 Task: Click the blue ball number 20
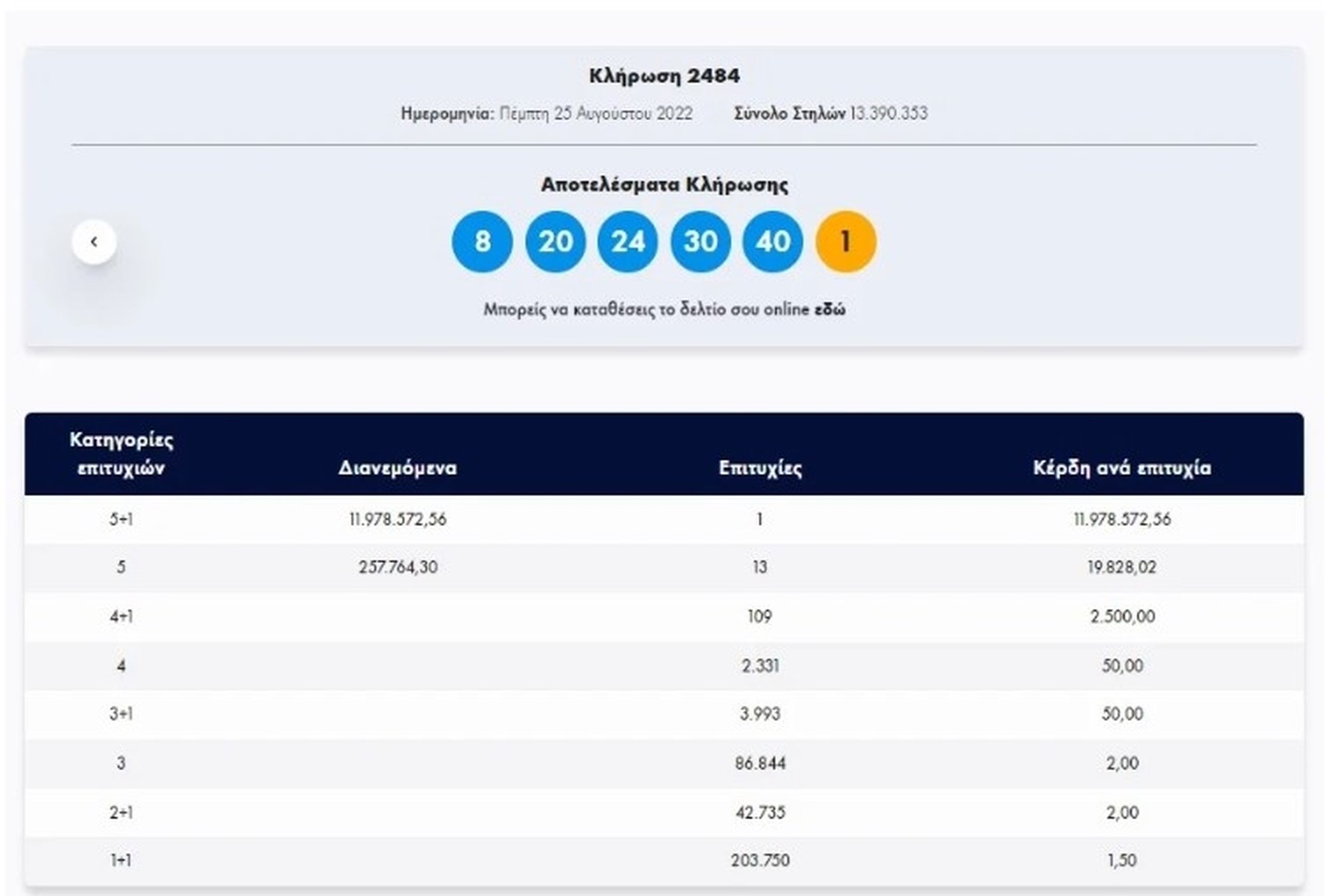pos(555,241)
